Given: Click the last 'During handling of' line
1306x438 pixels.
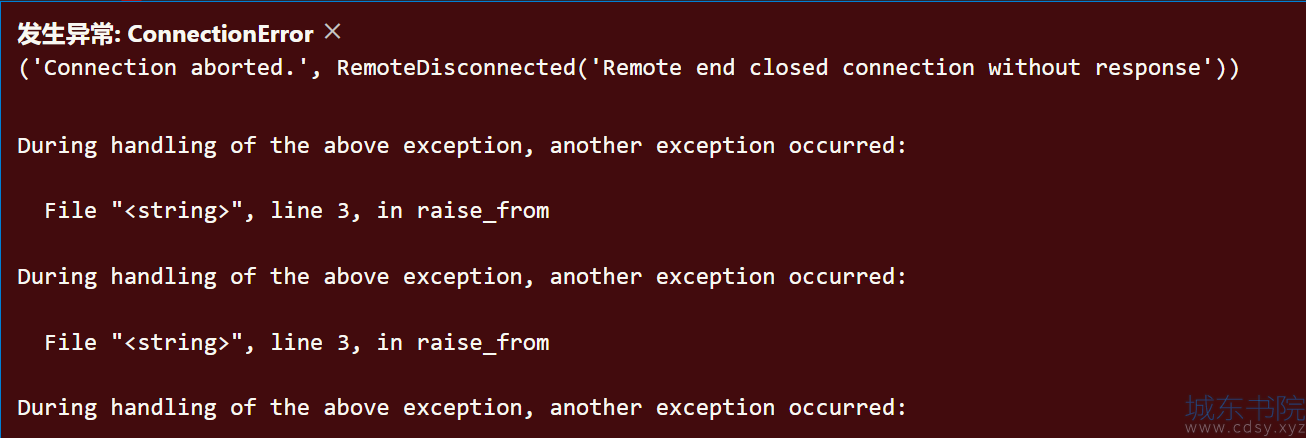Looking at the screenshot, I should click(x=462, y=408).
